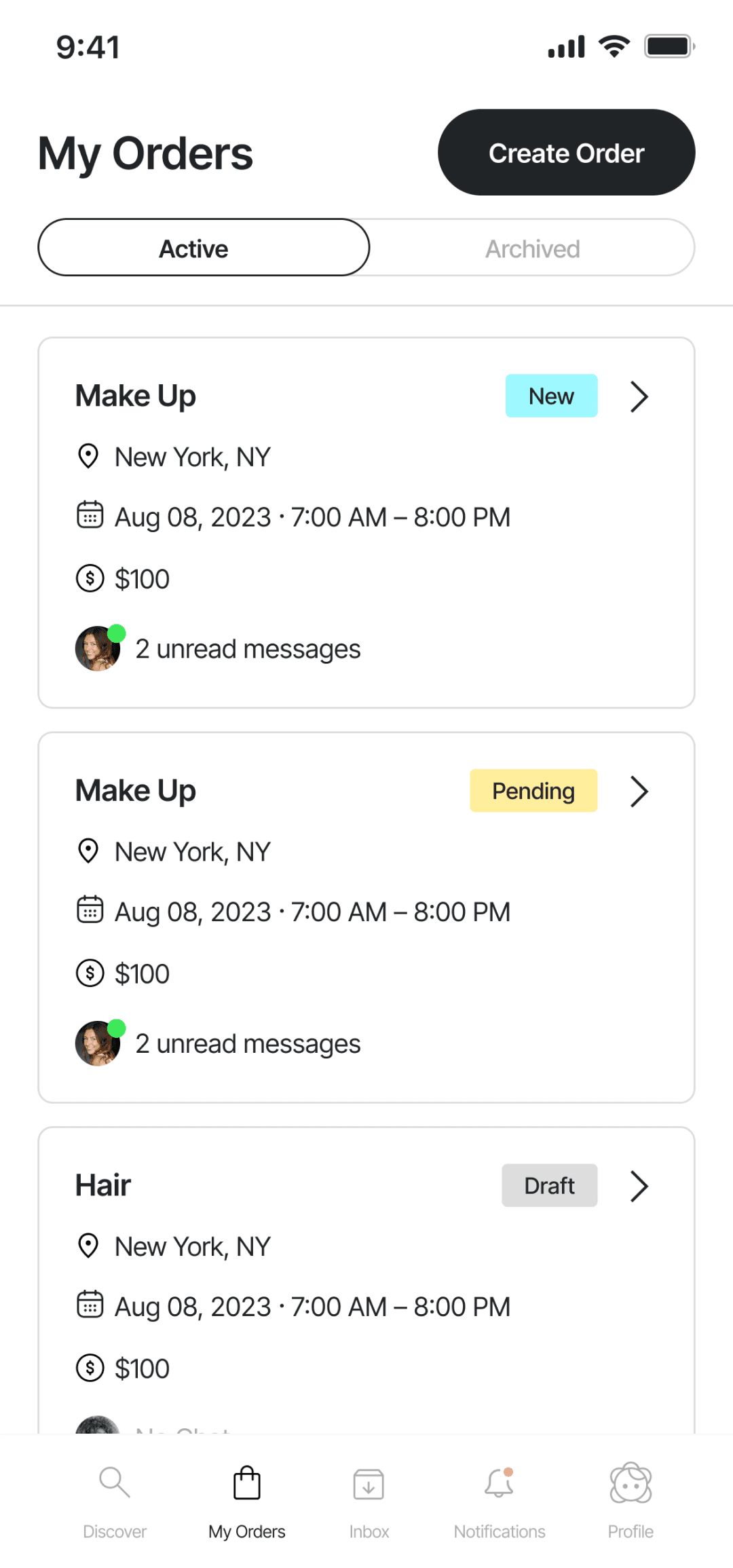
Task: Tap the My Orders bag icon
Action: [x=246, y=1482]
